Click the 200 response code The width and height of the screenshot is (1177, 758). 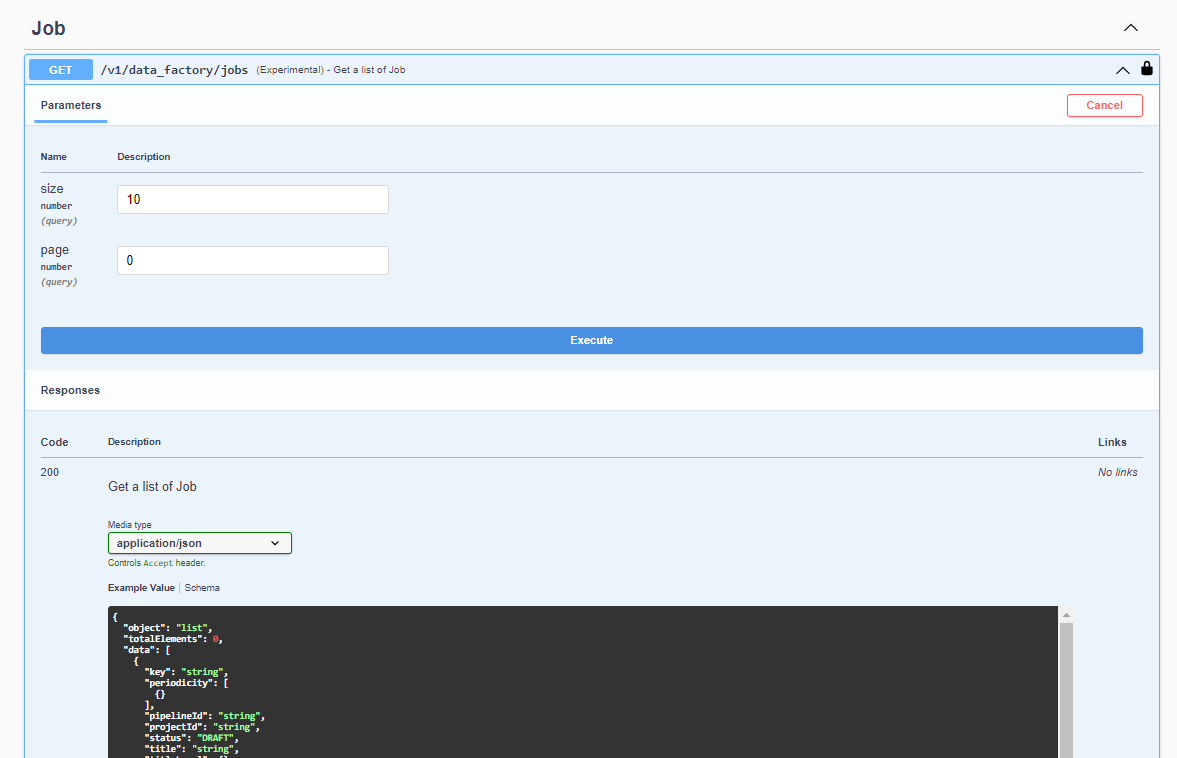pos(50,472)
